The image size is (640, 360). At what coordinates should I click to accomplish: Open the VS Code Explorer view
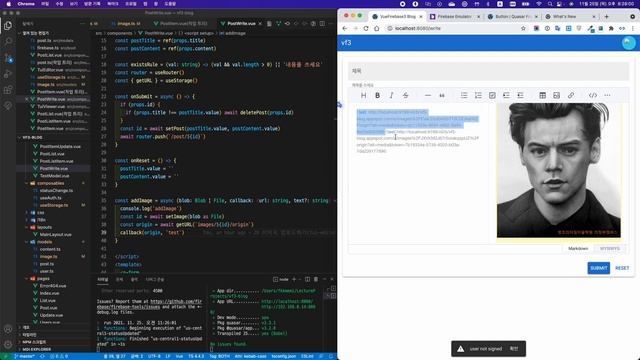(8, 26)
